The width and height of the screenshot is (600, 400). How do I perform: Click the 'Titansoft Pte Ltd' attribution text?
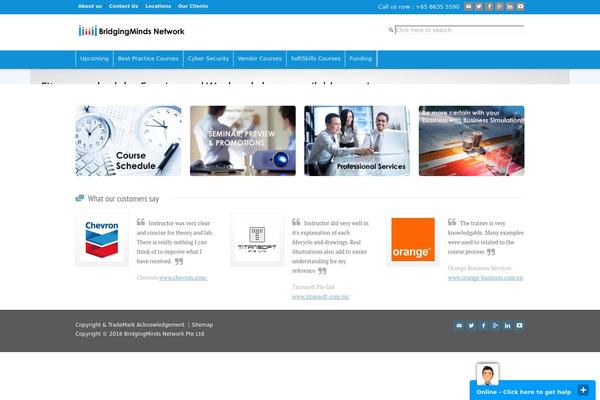point(313,287)
